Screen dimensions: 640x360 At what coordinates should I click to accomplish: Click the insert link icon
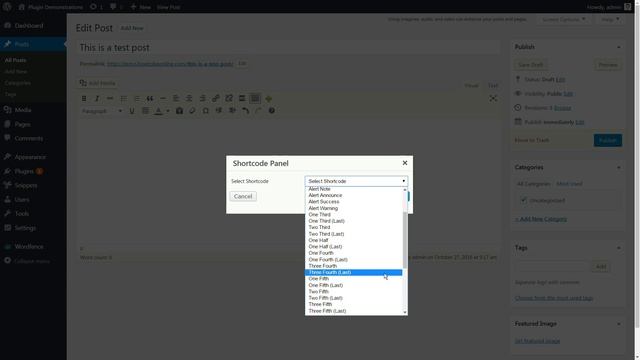point(216,98)
